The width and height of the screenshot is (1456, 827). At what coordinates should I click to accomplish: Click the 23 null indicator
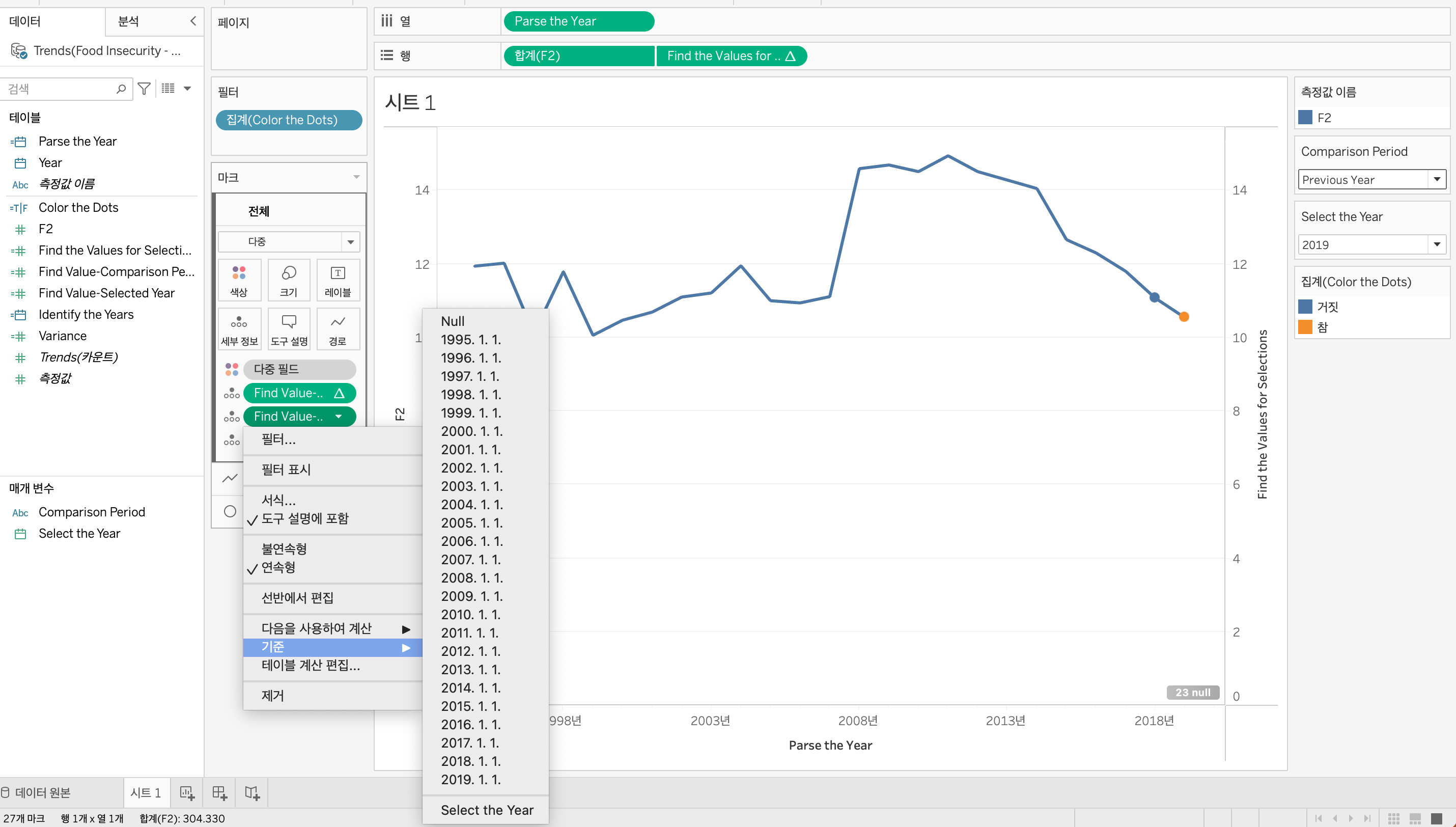[x=1193, y=693]
